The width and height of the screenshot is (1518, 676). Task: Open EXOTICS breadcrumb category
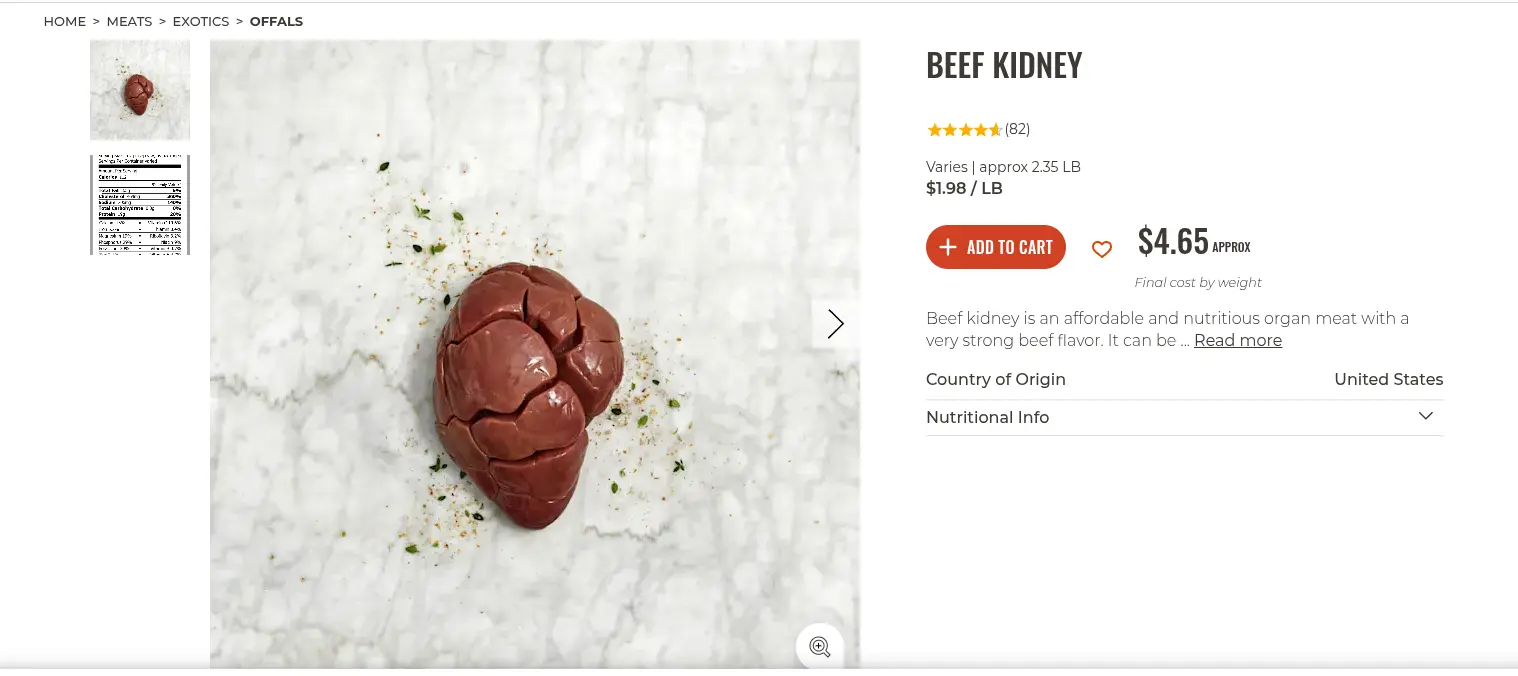(201, 21)
